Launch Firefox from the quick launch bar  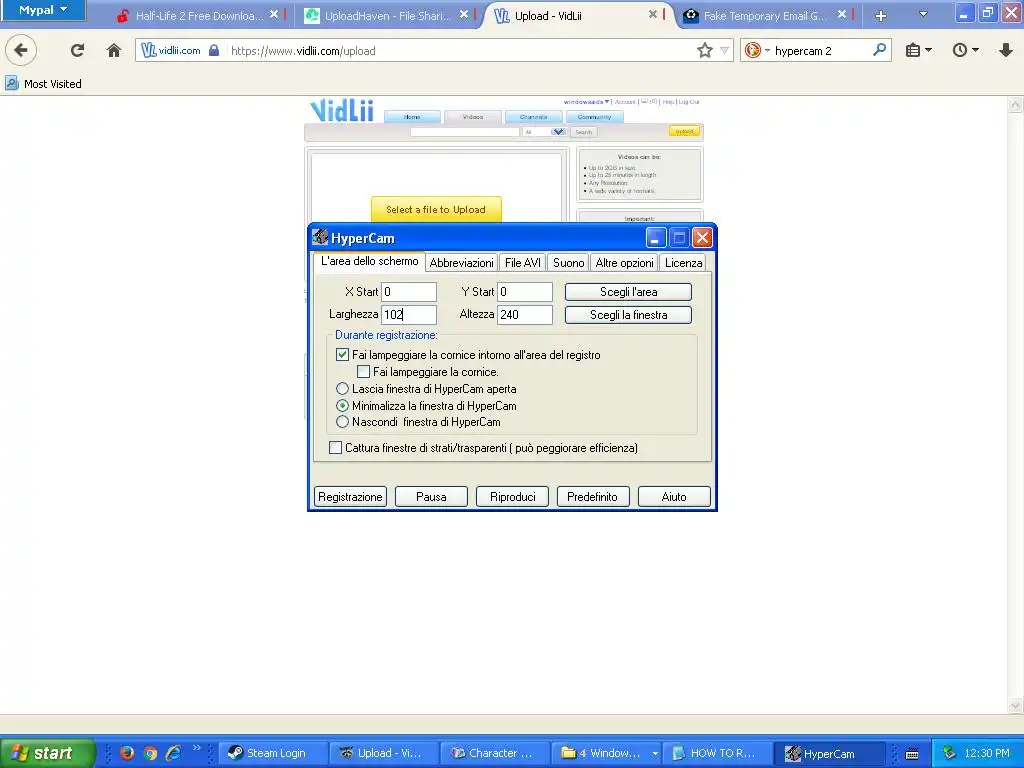point(127,753)
